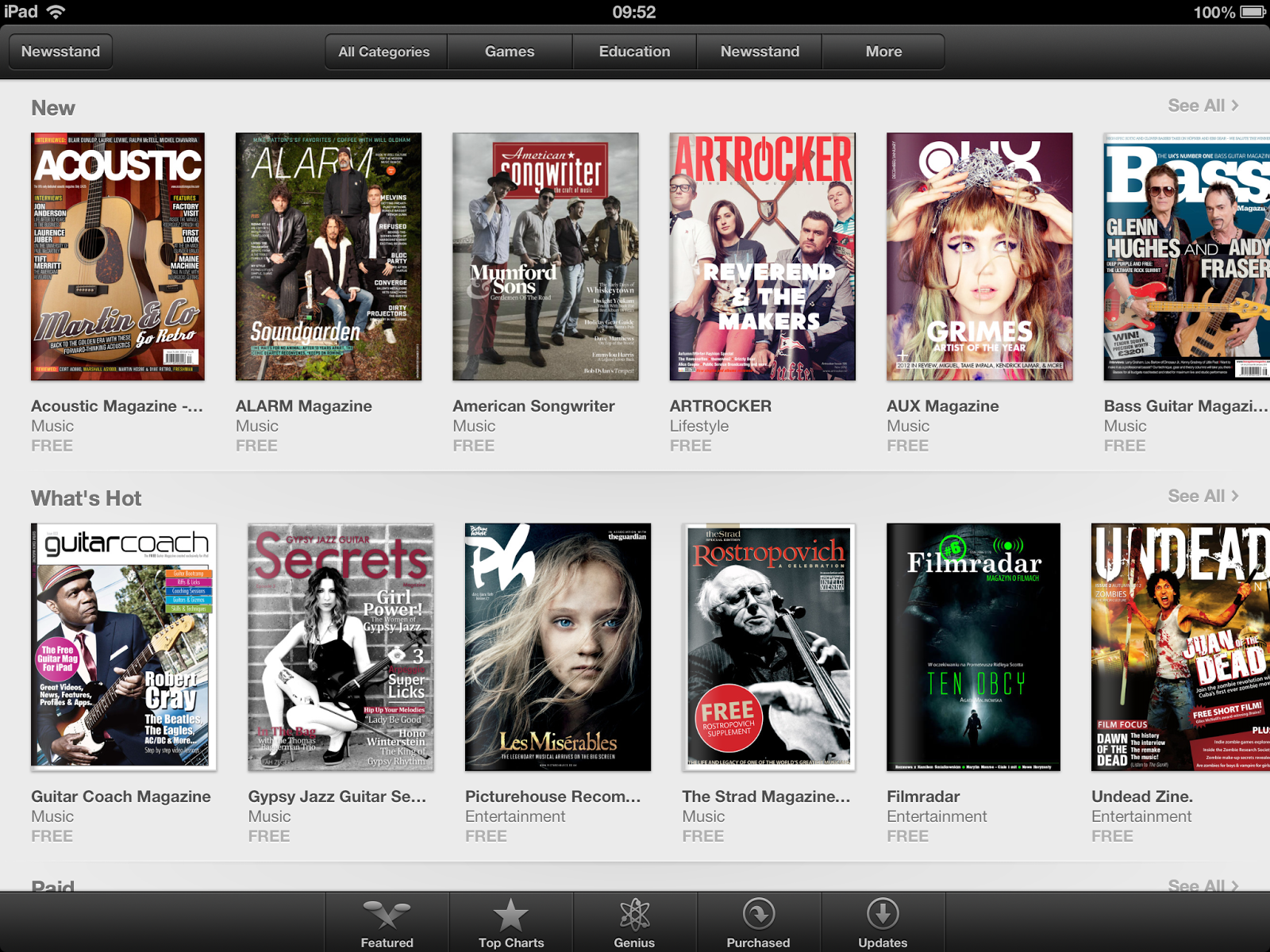Click 'Lifestyle' under ARTROCKER
This screenshot has height=952, width=1270.
tap(699, 426)
